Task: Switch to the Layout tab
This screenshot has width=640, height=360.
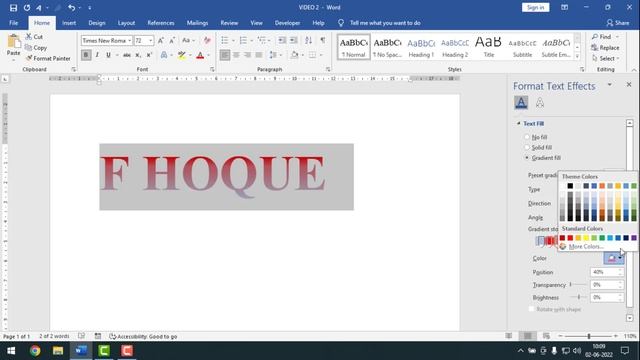Action: click(127, 23)
